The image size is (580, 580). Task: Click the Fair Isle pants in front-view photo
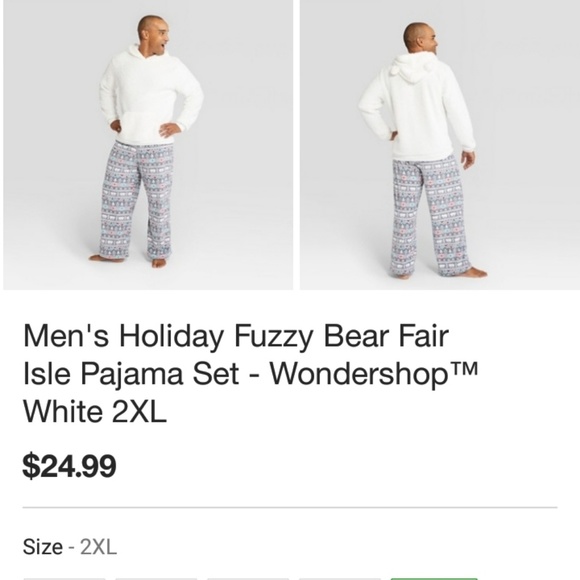click(138, 201)
